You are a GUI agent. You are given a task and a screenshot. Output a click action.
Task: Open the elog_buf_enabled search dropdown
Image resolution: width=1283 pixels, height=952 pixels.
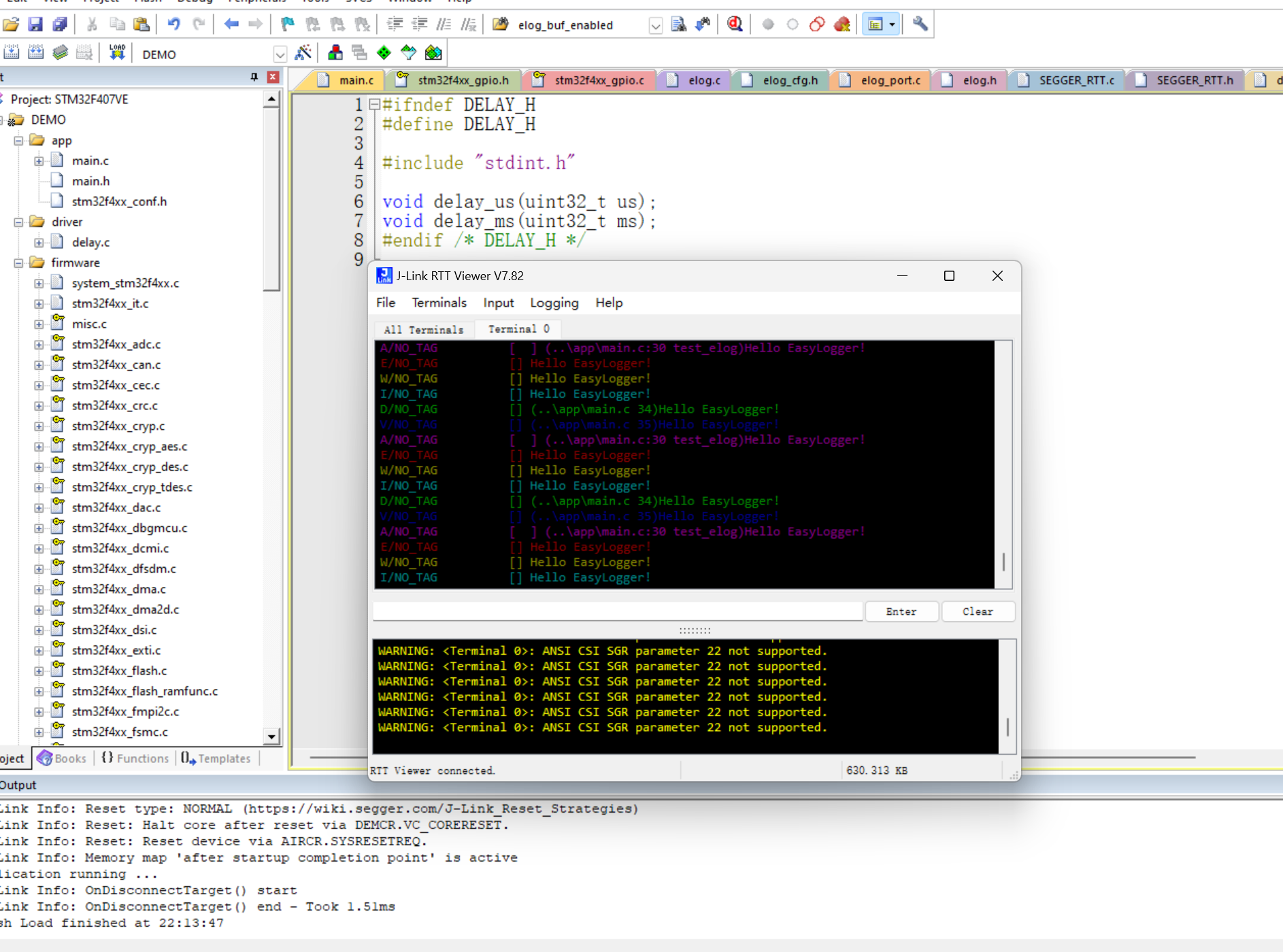[x=655, y=27]
